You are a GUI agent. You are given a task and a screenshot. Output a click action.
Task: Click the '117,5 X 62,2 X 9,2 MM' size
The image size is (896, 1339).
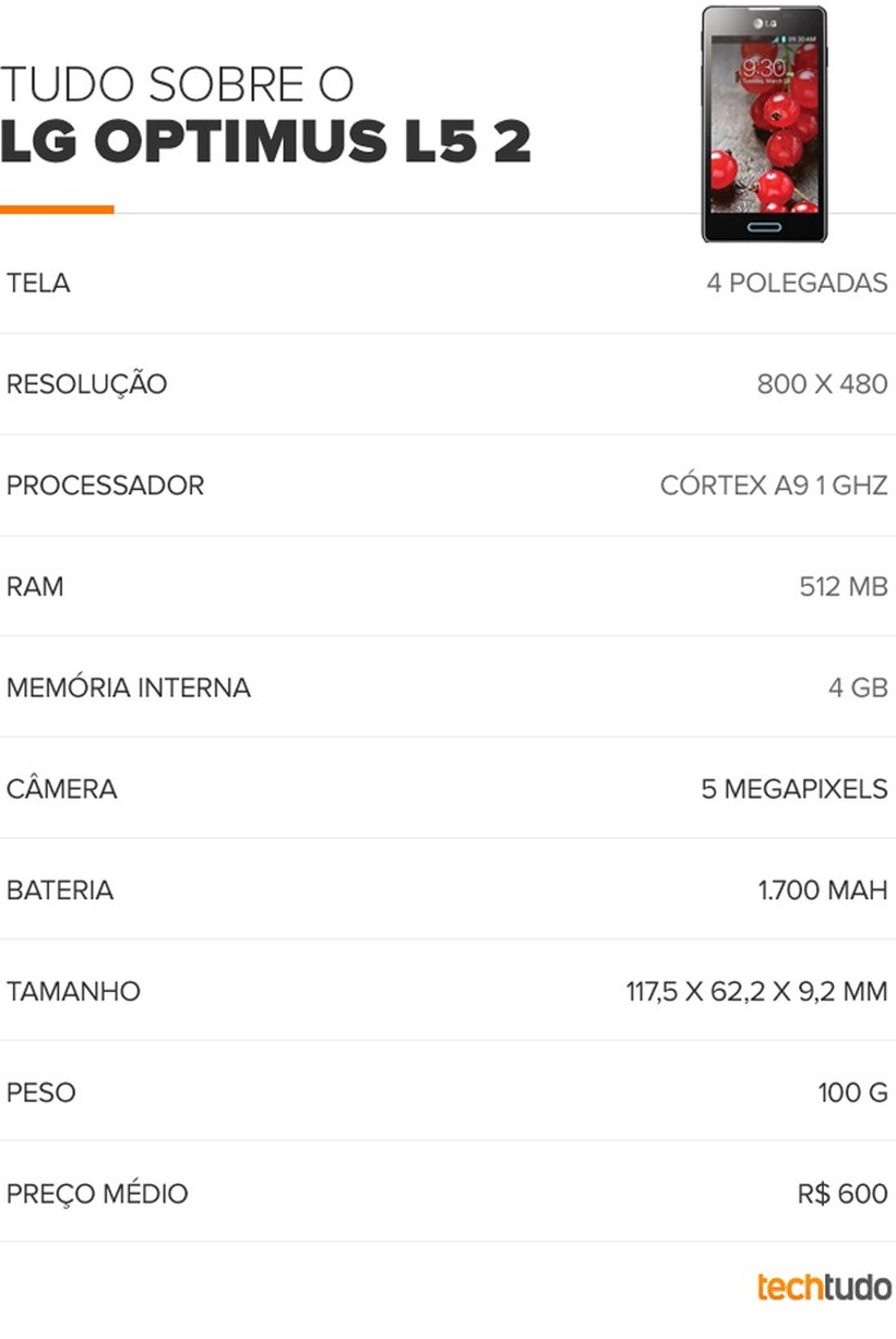[756, 991]
